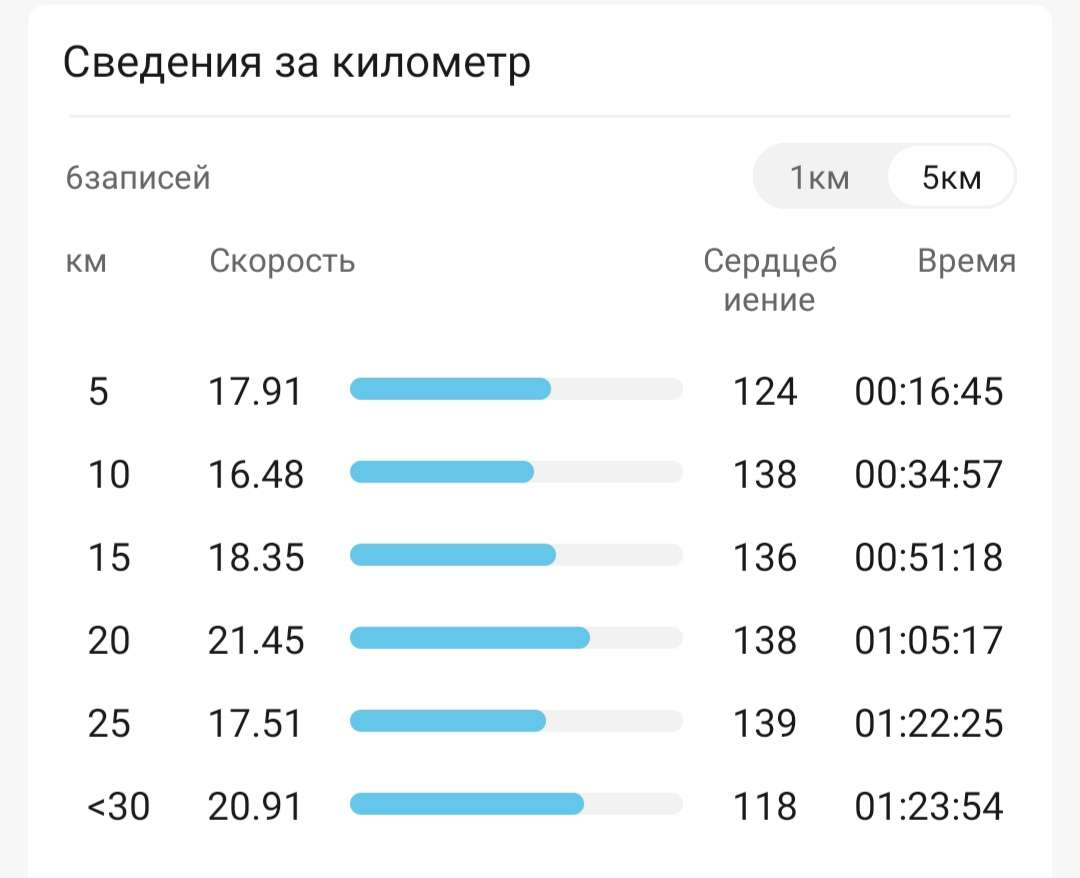Tap the time 01:23:54 entry
Image resolution: width=1080 pixels, height=878 pixels.
[928, 805]
